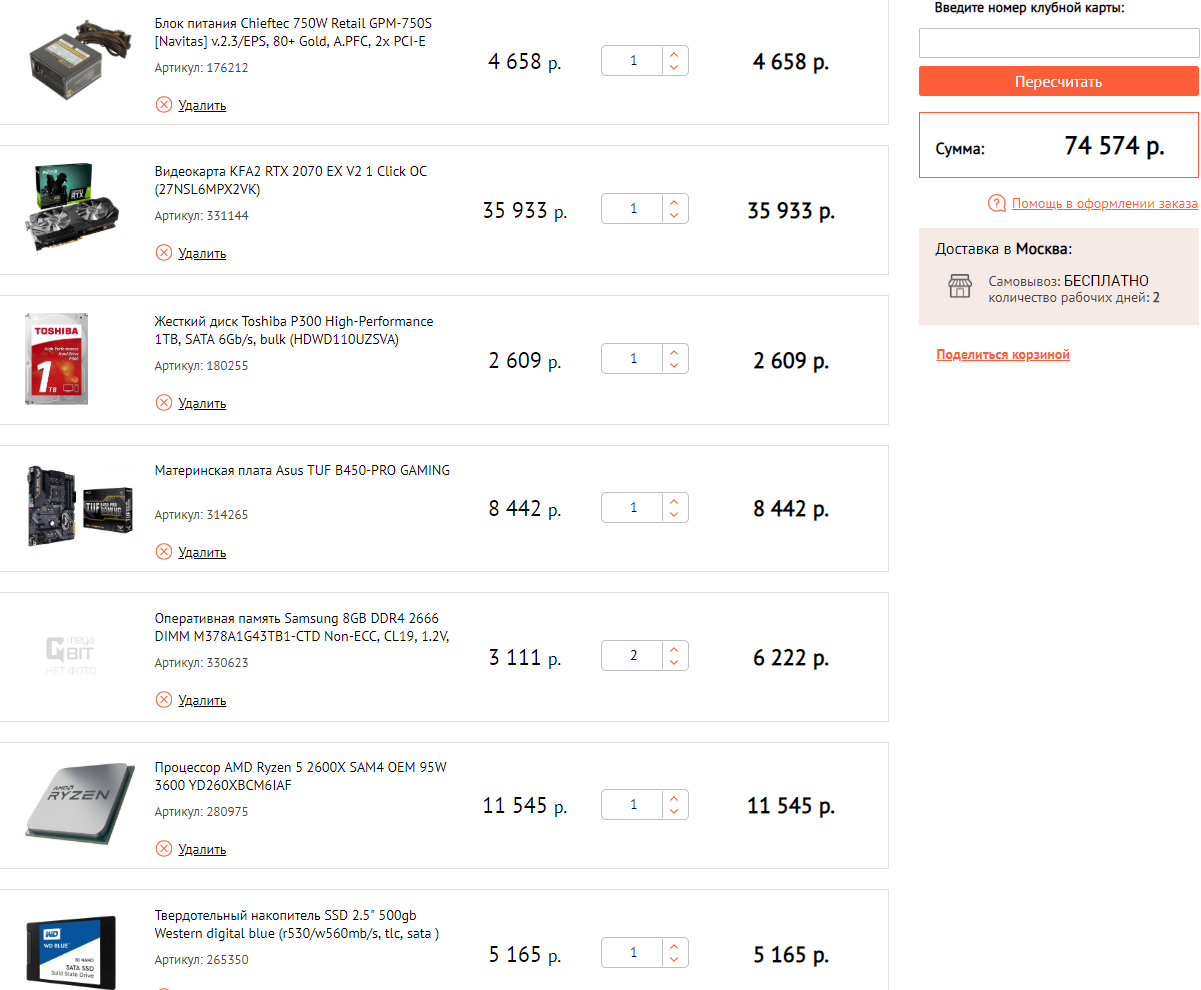The width and height of the screenshot is (1201, 990).
Task: Decrease quantity of Samsung 8GB DDR4 memory
Action: 674,664
